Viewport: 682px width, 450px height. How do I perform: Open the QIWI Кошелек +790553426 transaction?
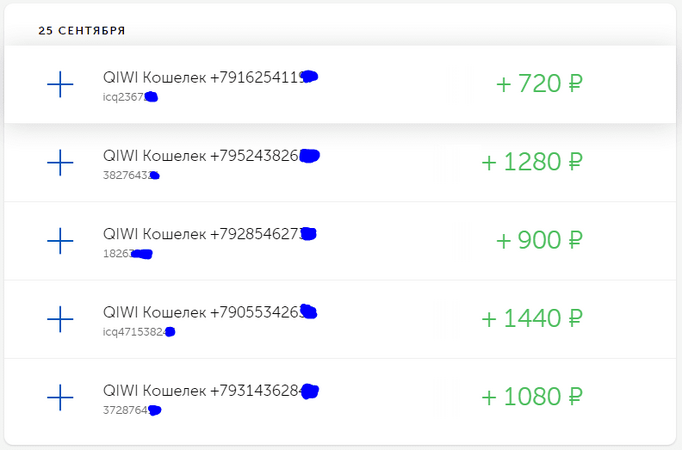[x=340, y=319]
